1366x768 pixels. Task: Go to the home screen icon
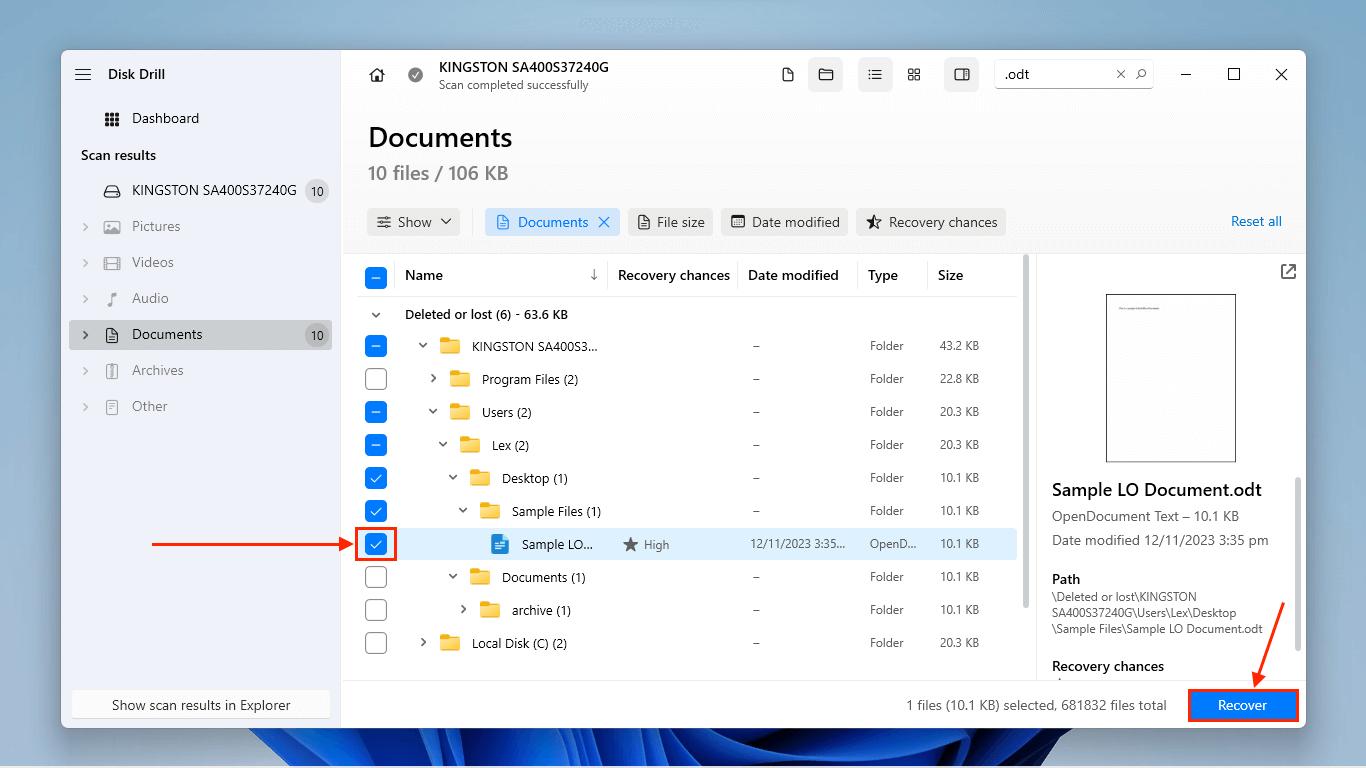[x=377, y=75]
